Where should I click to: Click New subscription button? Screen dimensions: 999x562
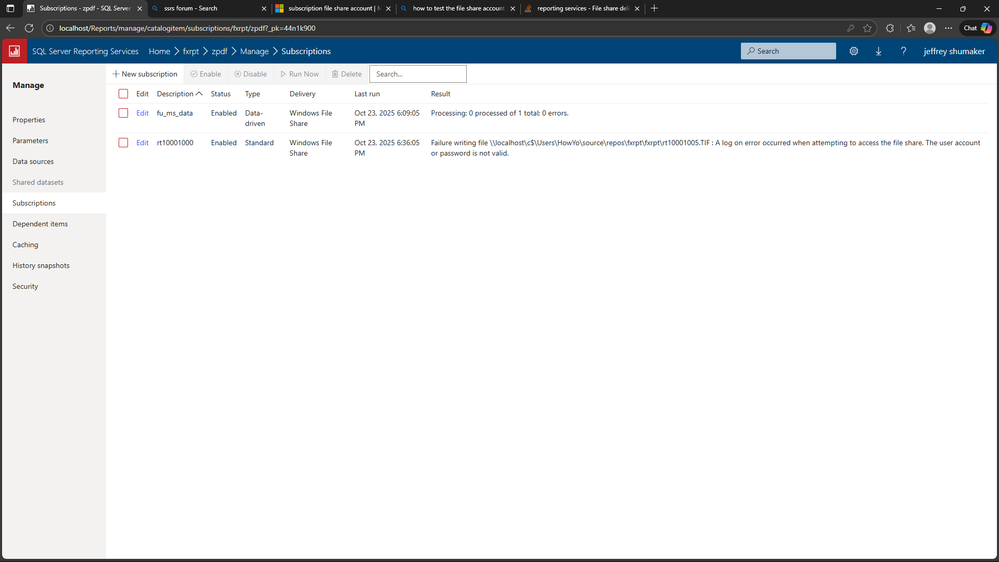pos(145,74)
